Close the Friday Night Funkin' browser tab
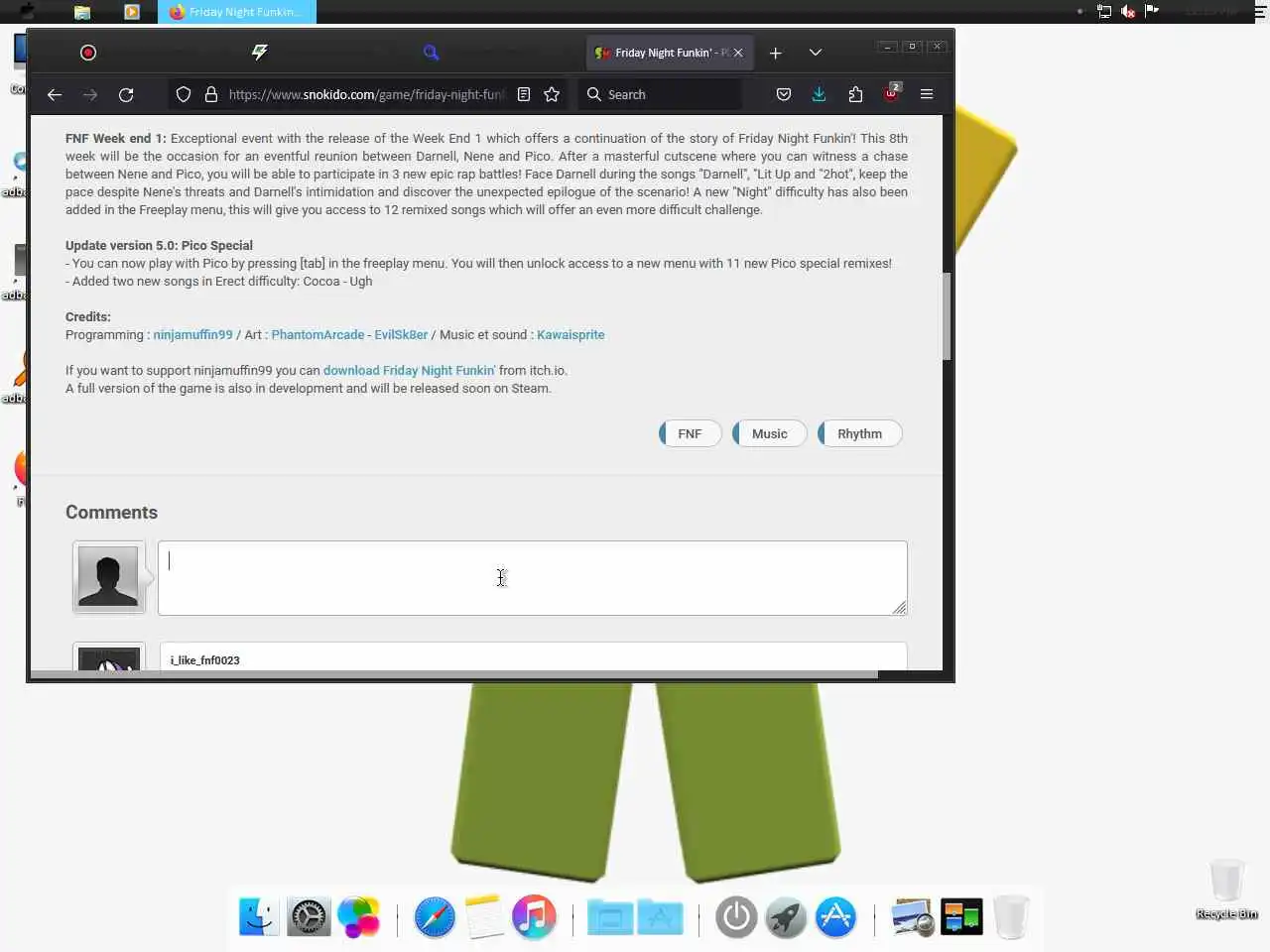This screenshot has height=952, width=1270. click(x=738, y=53)
